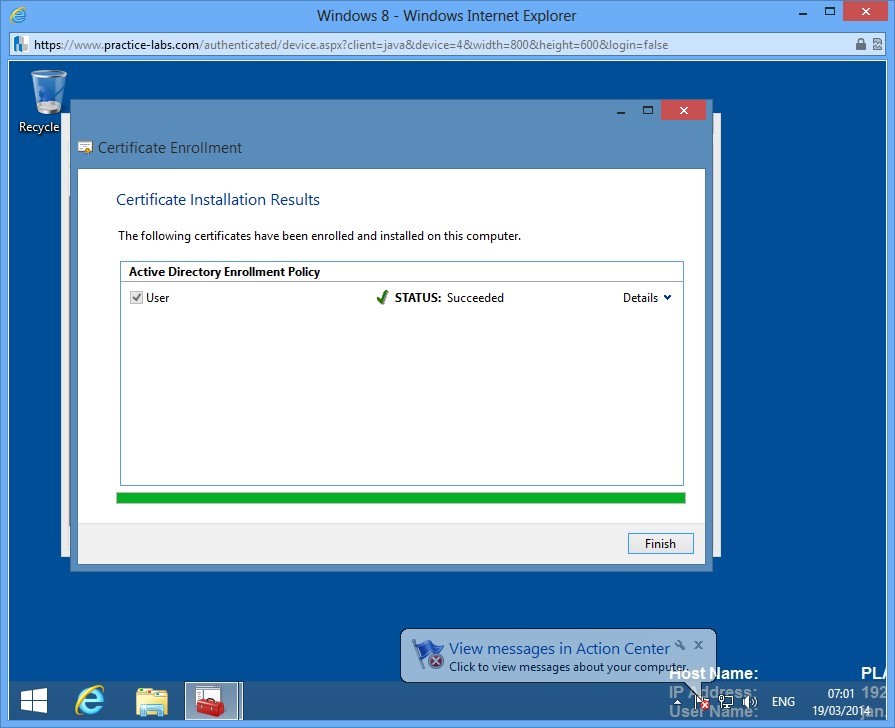Open File Explorer from the taskbar
This screenshot has height=728, width=895.
click(151, 701)
